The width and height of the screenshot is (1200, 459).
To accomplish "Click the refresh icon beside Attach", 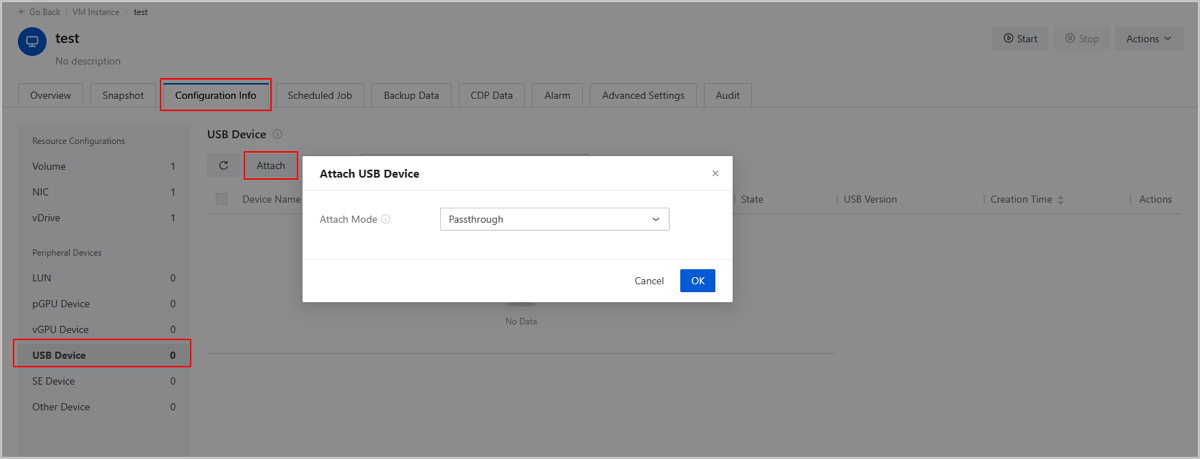I will pos(223,166).
